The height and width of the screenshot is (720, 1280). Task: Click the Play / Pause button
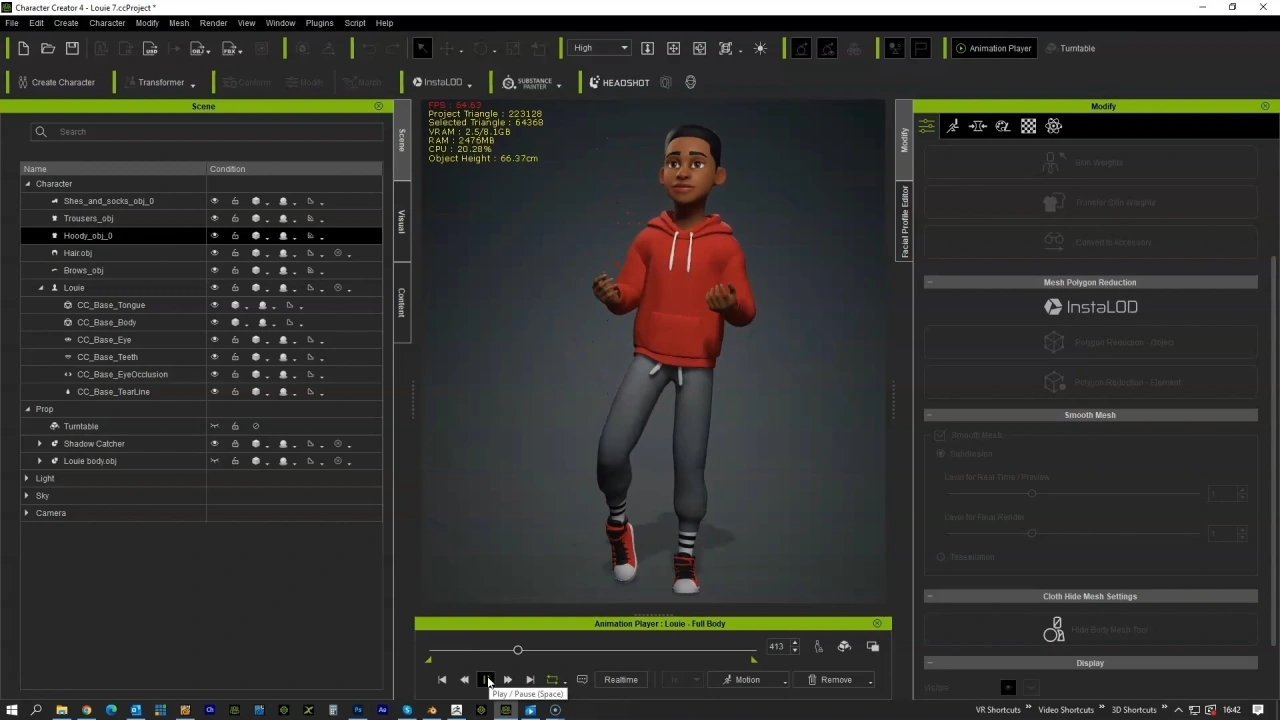point(485,680)
